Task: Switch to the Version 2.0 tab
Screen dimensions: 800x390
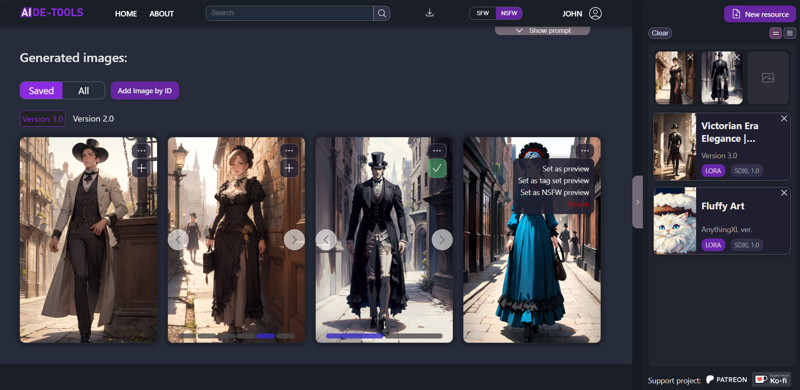Action: click(93, 118)
